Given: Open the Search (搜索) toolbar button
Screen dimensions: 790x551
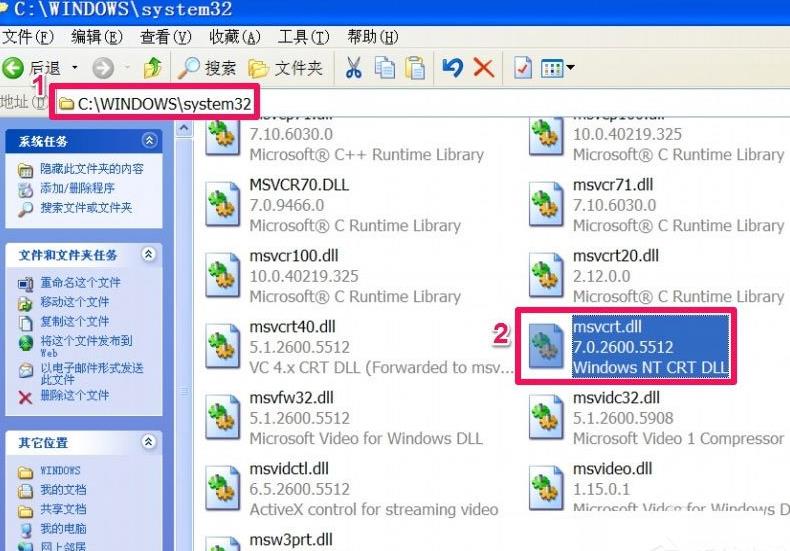Looking at the screenshot, I should pos(208,68).
